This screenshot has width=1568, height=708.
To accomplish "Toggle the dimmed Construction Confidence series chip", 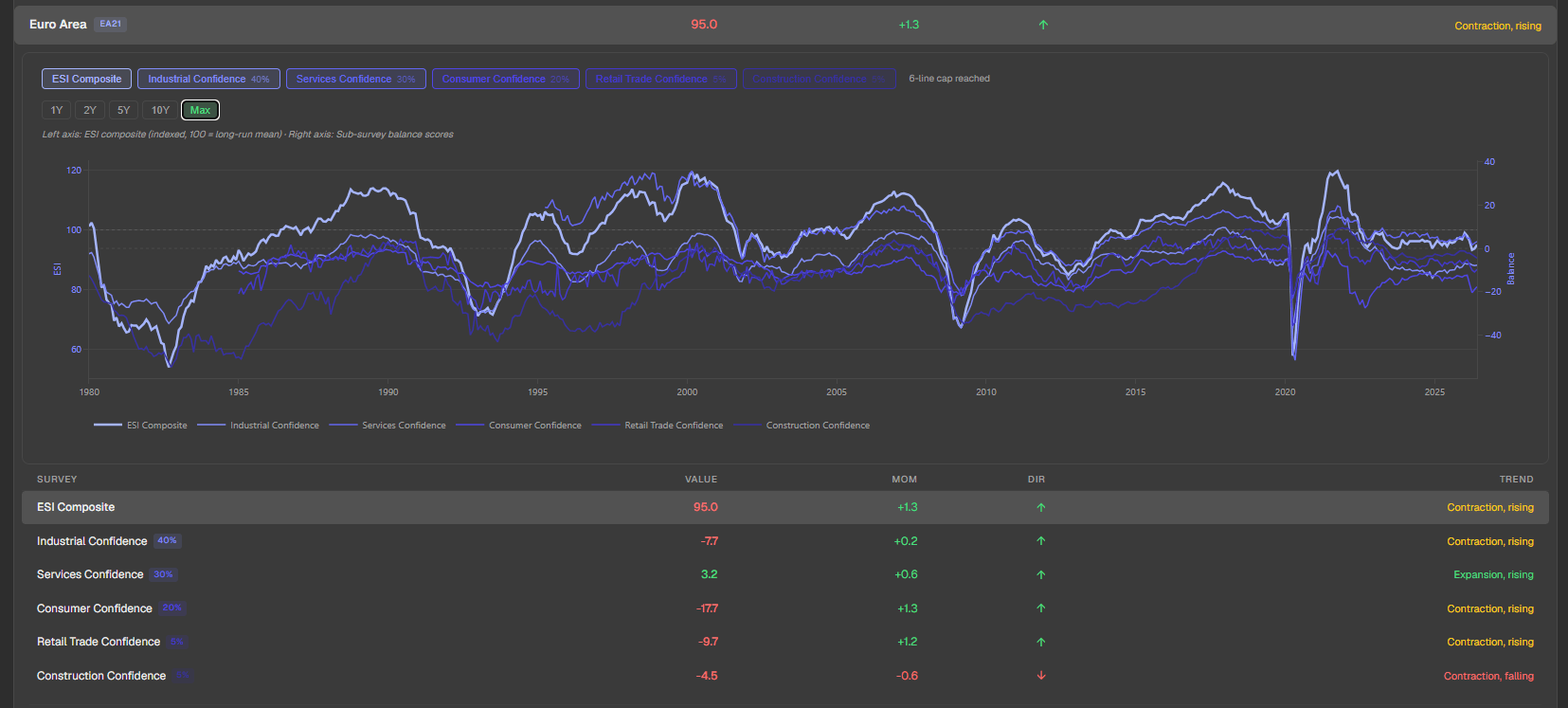I will (820, 79).
